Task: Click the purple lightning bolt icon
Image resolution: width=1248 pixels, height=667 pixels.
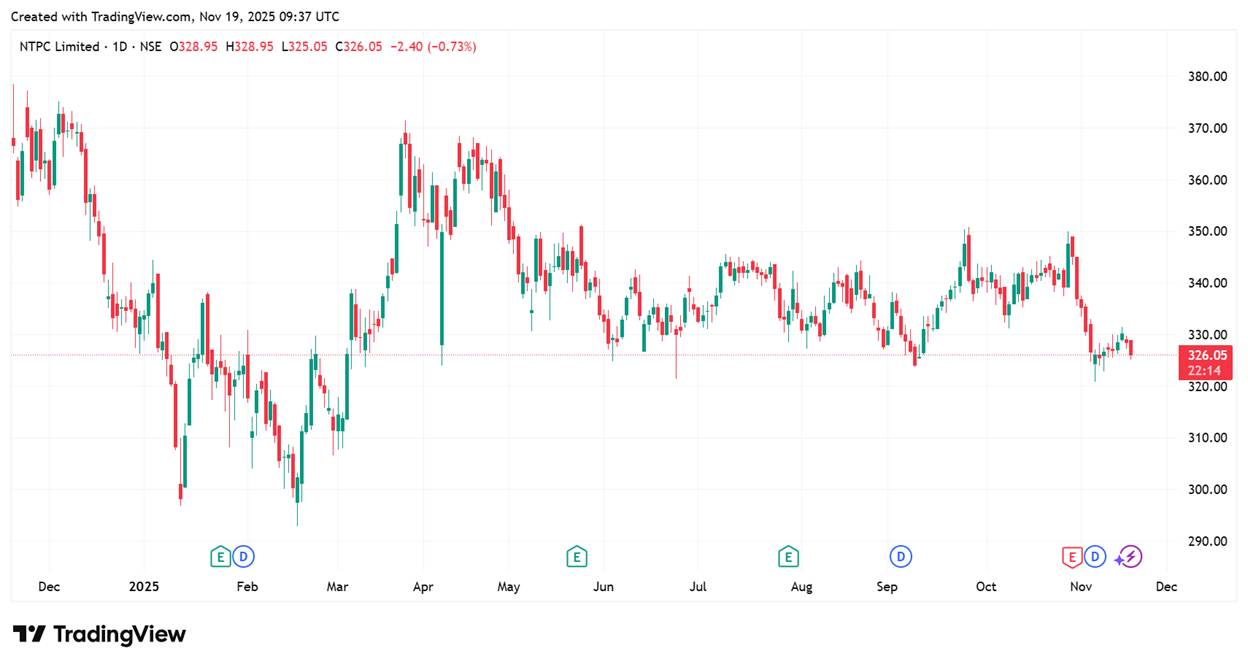Action: click(1129, 556)
